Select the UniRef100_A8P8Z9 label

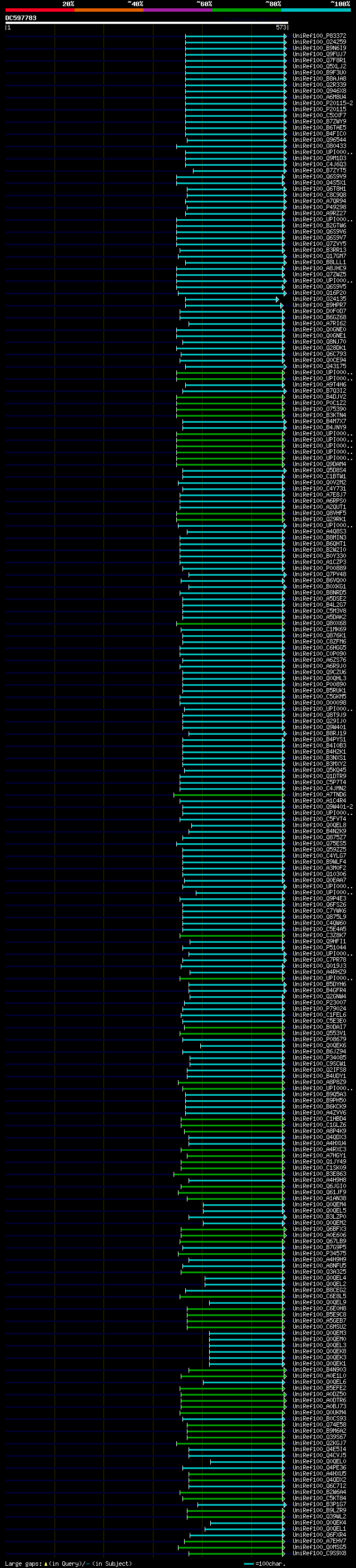click(319, 1082)
